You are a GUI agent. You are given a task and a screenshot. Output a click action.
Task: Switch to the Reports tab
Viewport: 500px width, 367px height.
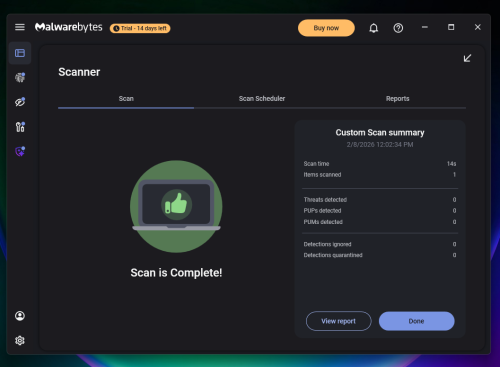397,99
